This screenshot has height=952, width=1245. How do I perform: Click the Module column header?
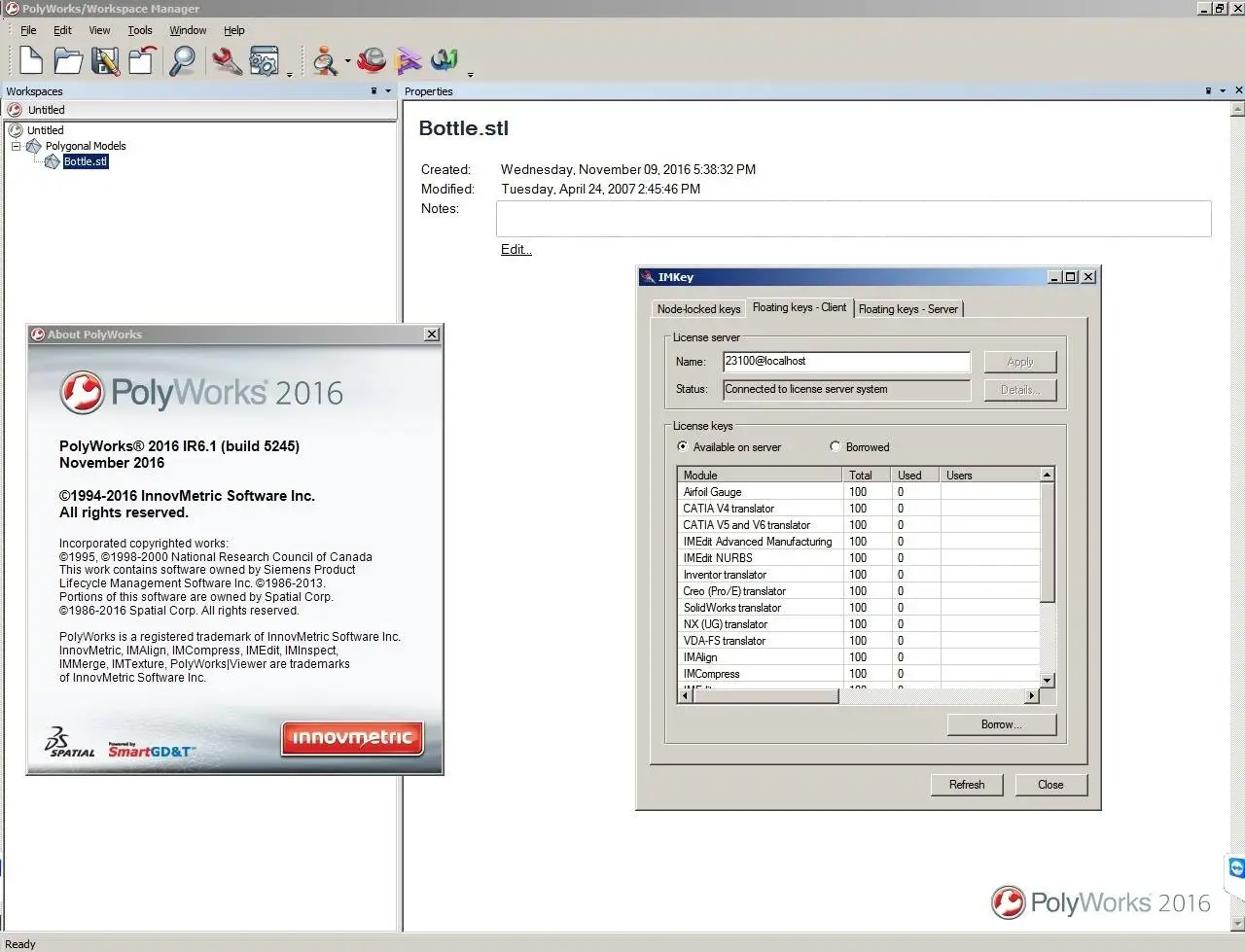[x=760, y=476]
